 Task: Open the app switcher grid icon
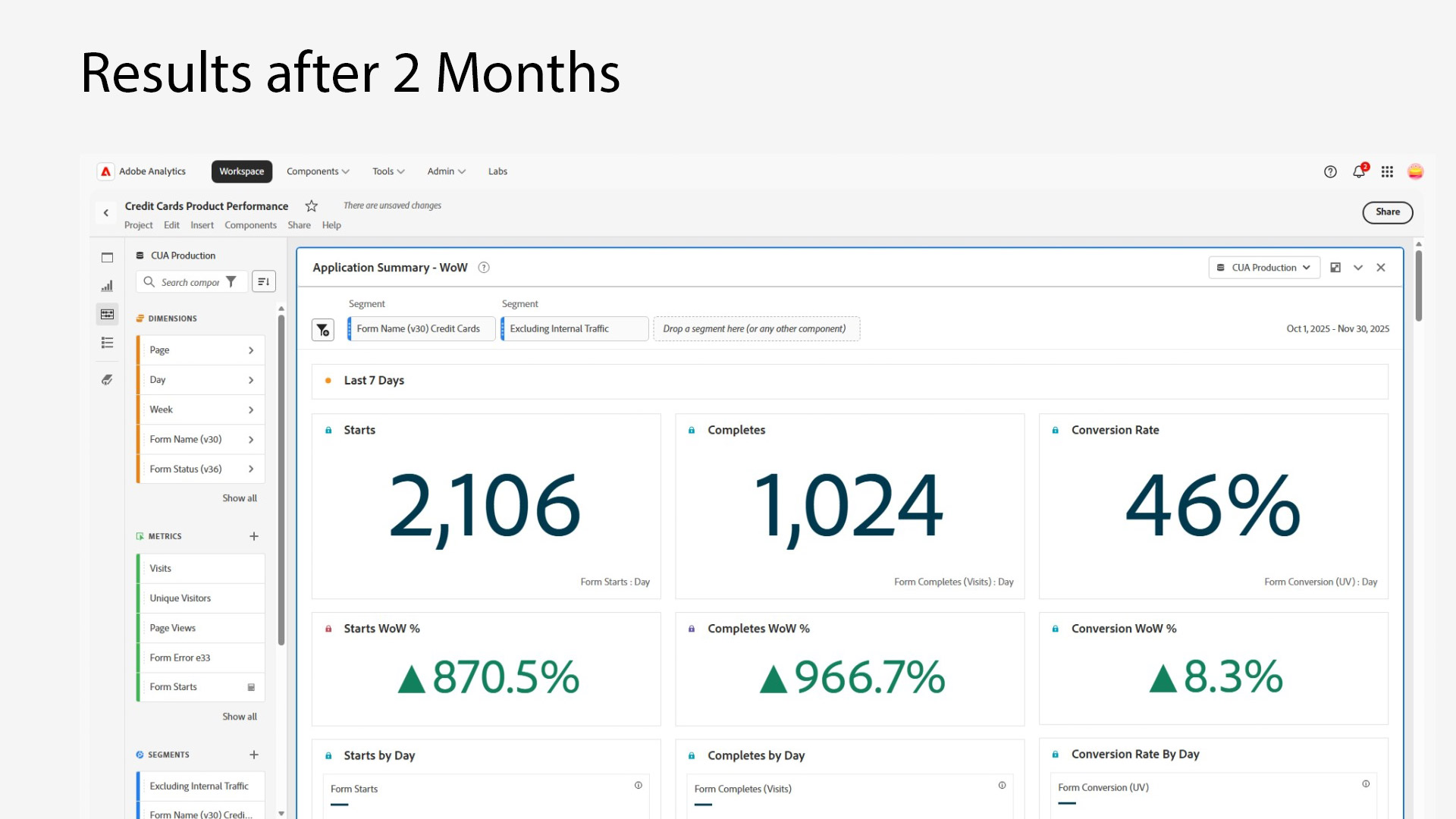1387,172
